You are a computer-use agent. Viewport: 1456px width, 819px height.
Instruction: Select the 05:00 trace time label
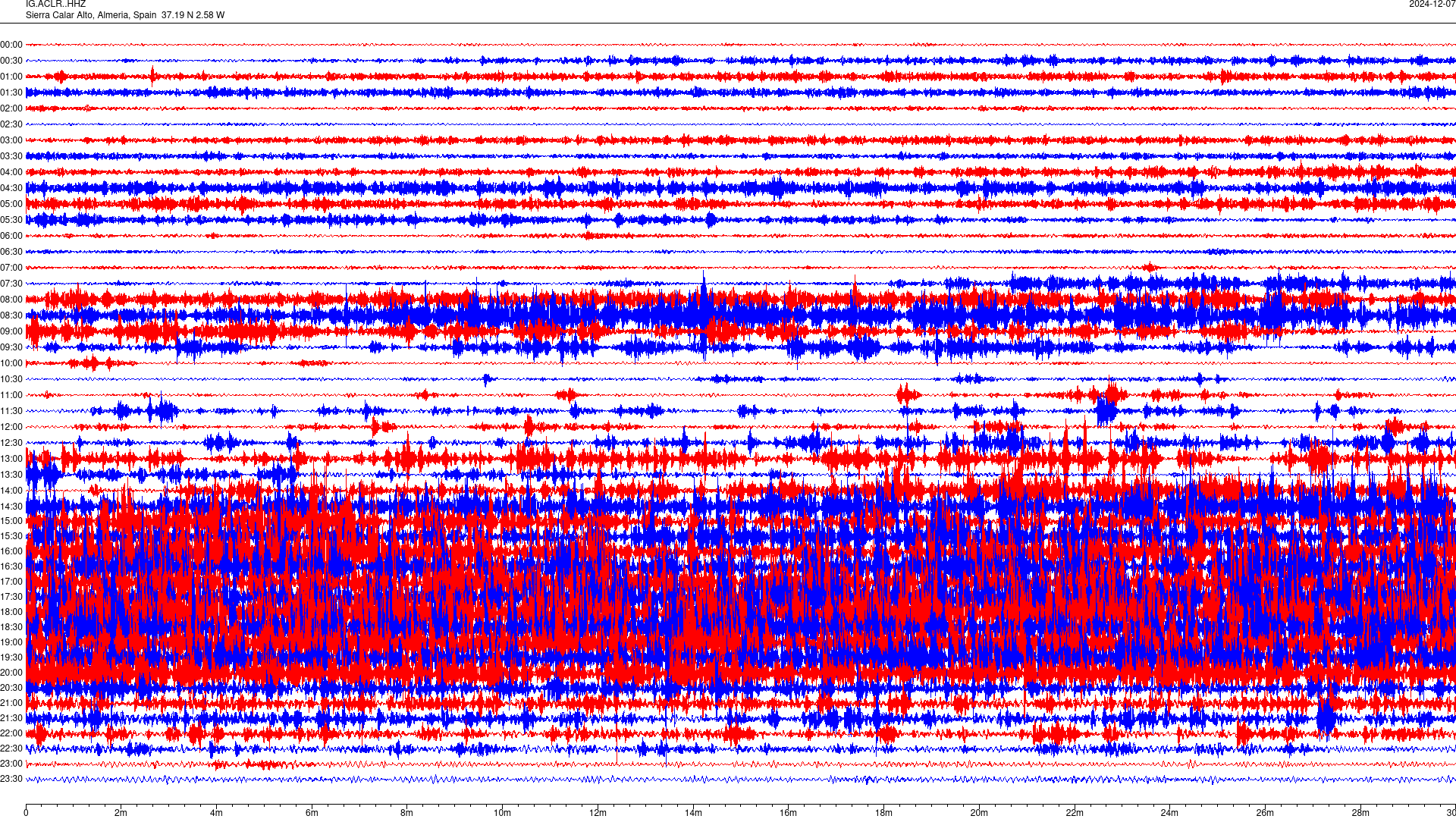coord(11,204)
